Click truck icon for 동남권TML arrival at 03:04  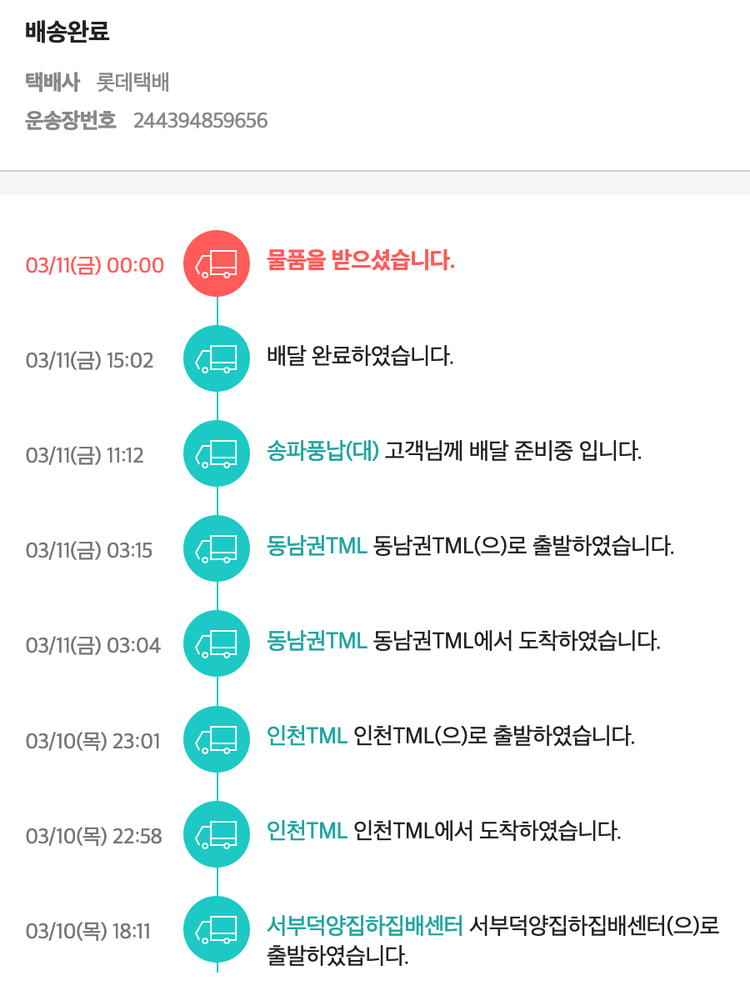(217, 644)
